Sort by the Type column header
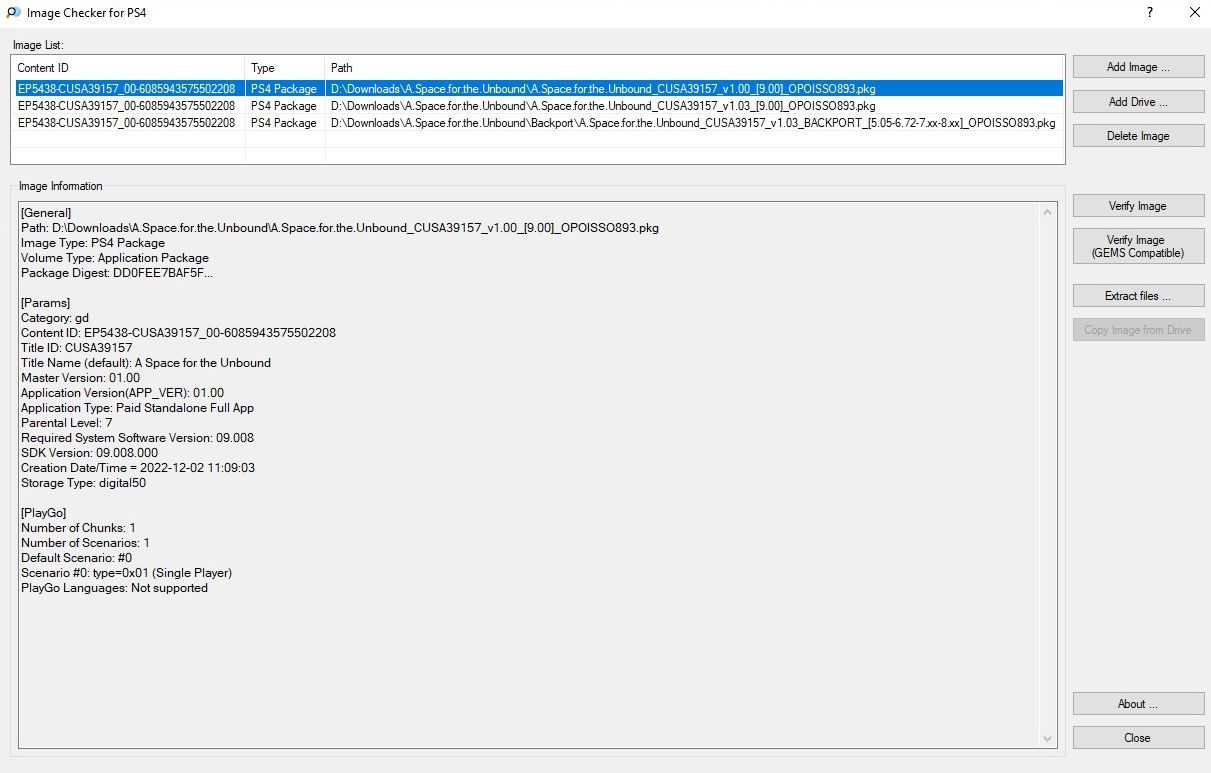The height and width of the screenshot is (773, 1211). pos(285,68)
